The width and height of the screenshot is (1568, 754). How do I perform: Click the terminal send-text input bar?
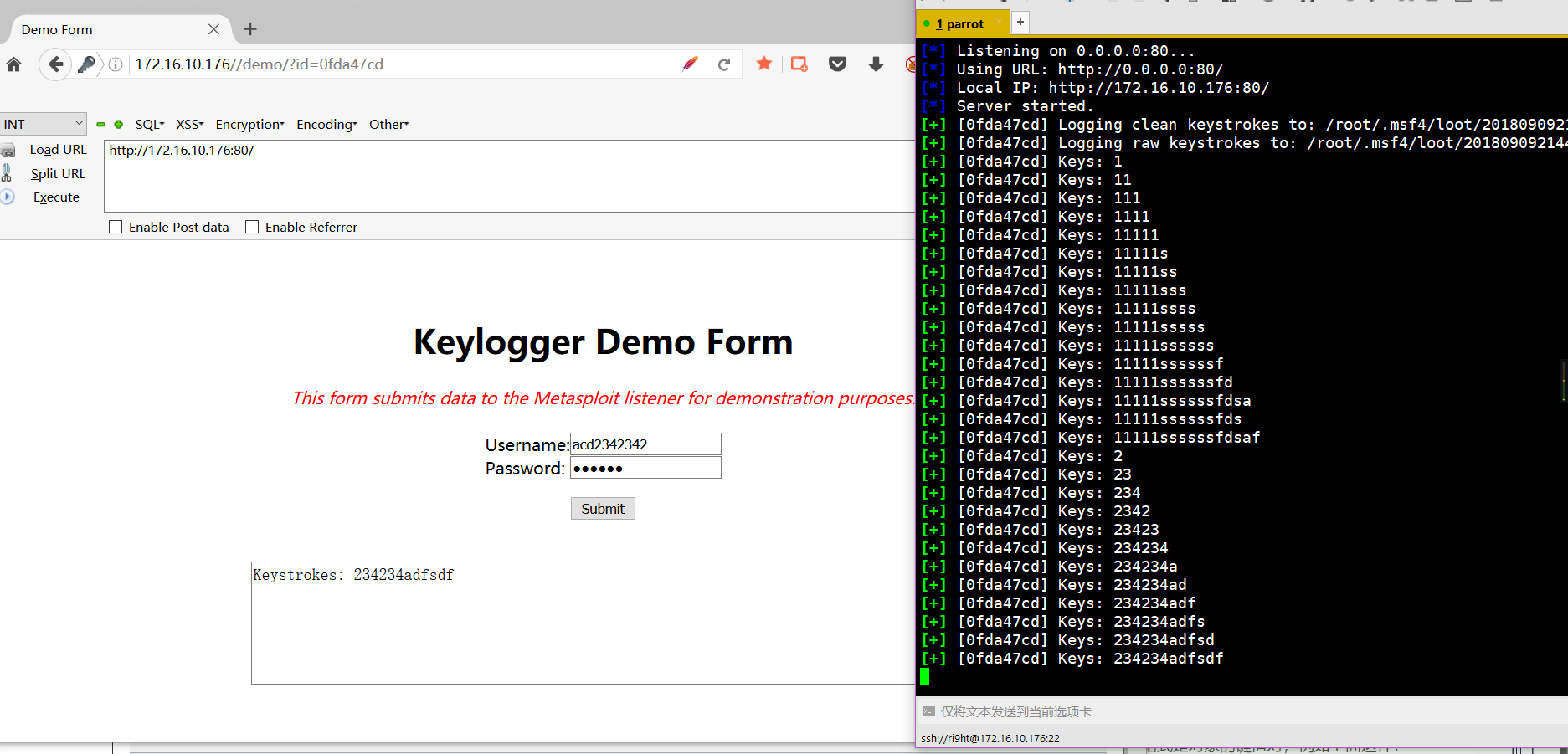pyautogui.click(x=1242, y=711)
